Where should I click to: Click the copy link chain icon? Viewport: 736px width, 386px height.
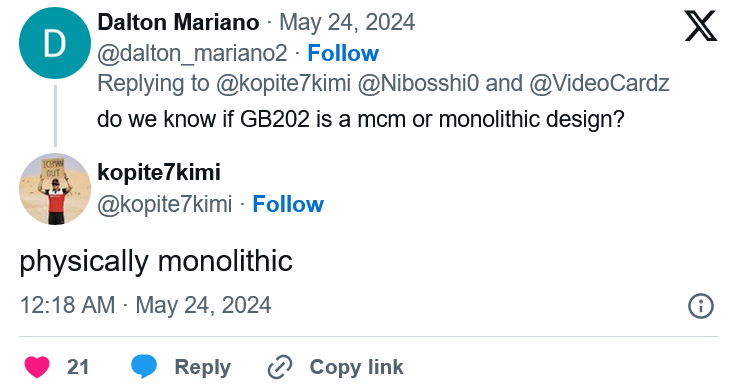(280, 367)
